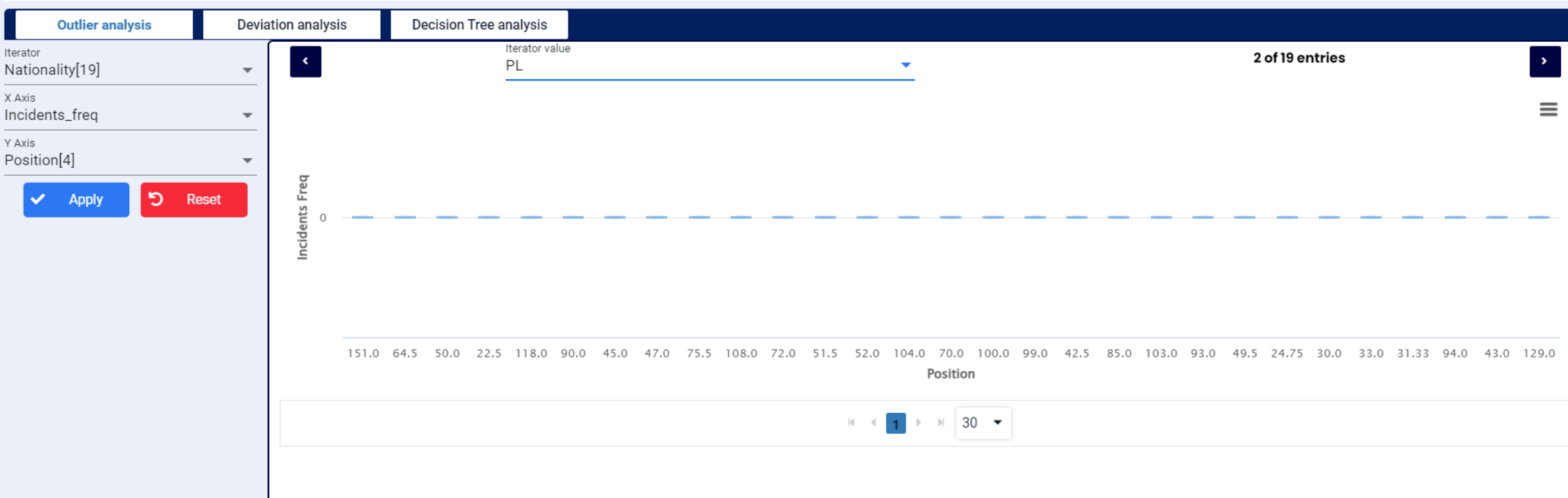Viewport: 1568px width, 498px height.
Task: Apply the selected axis settings
Action: 76,200
